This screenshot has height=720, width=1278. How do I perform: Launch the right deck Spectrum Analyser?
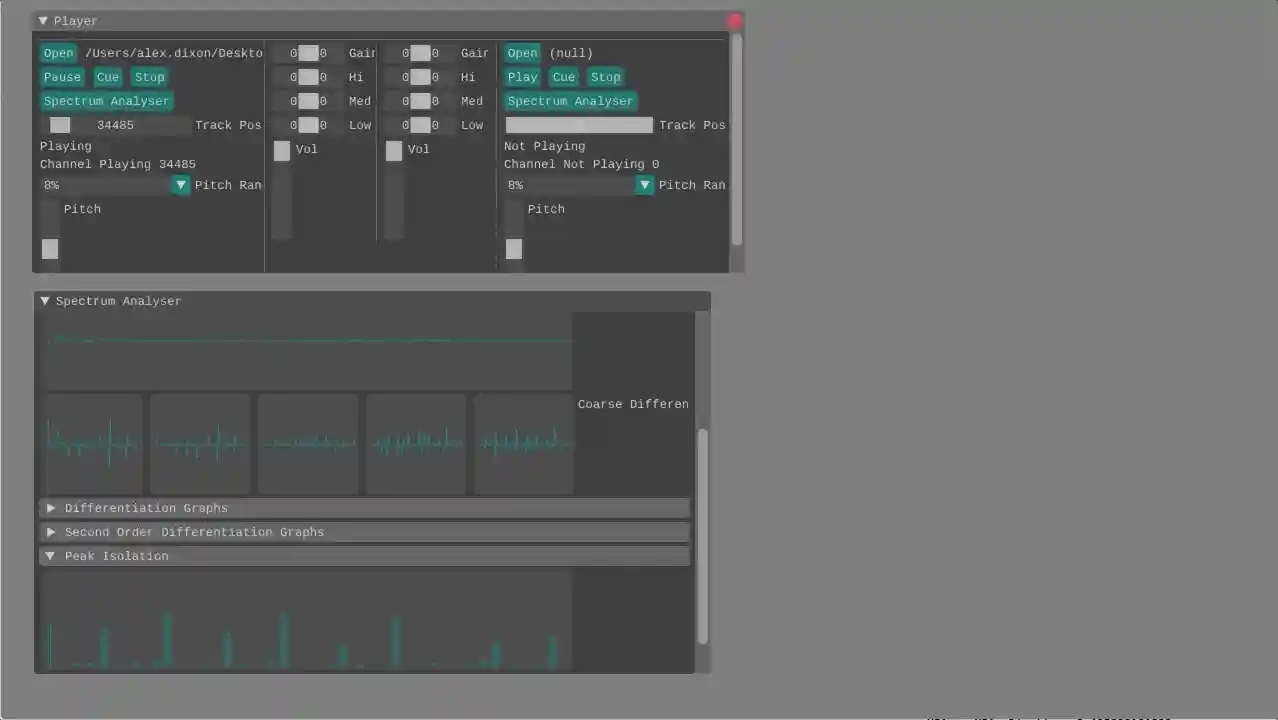click(x=570, y=100)
